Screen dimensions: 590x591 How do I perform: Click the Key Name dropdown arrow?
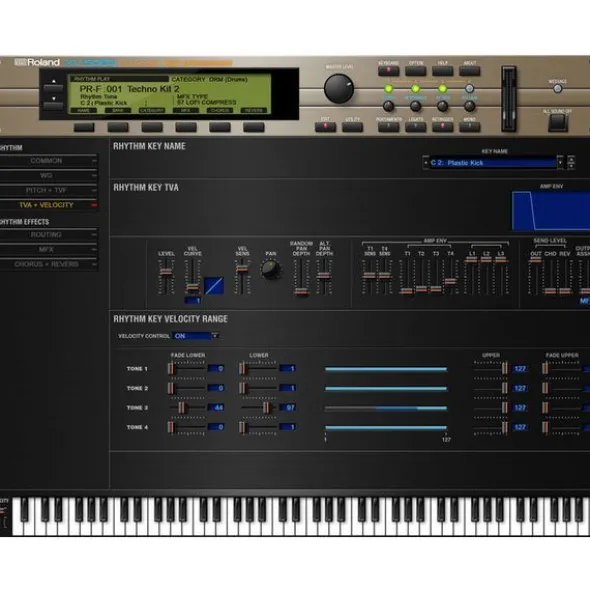click(x=561, y=163)
